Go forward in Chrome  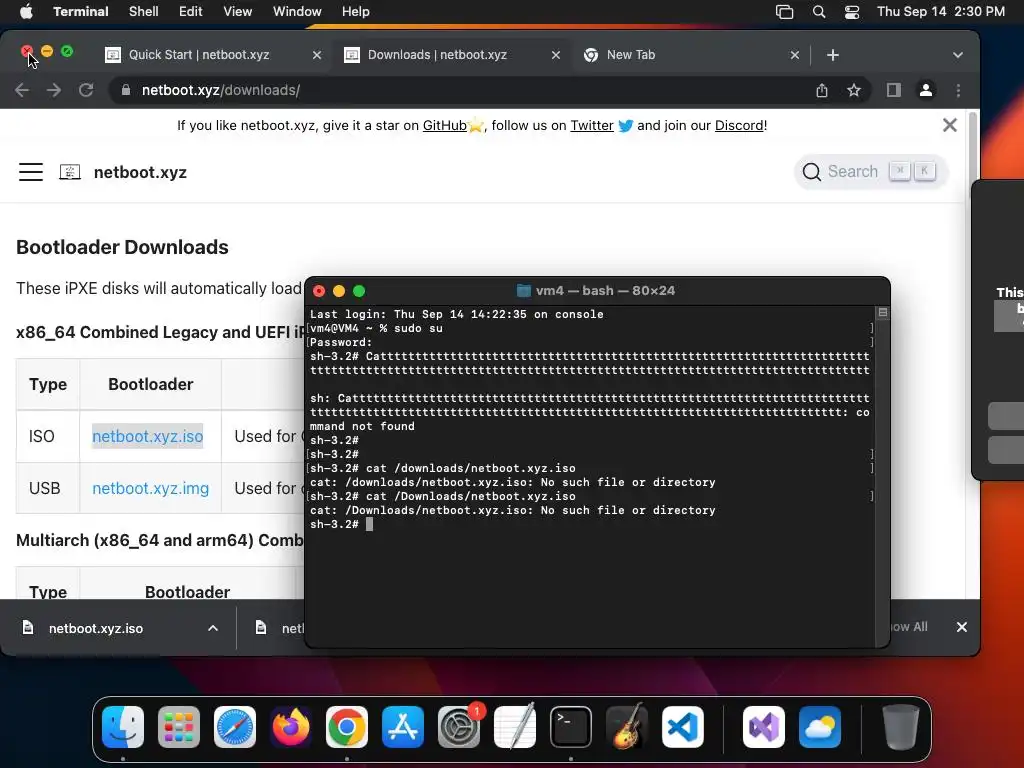pos(54,90)
